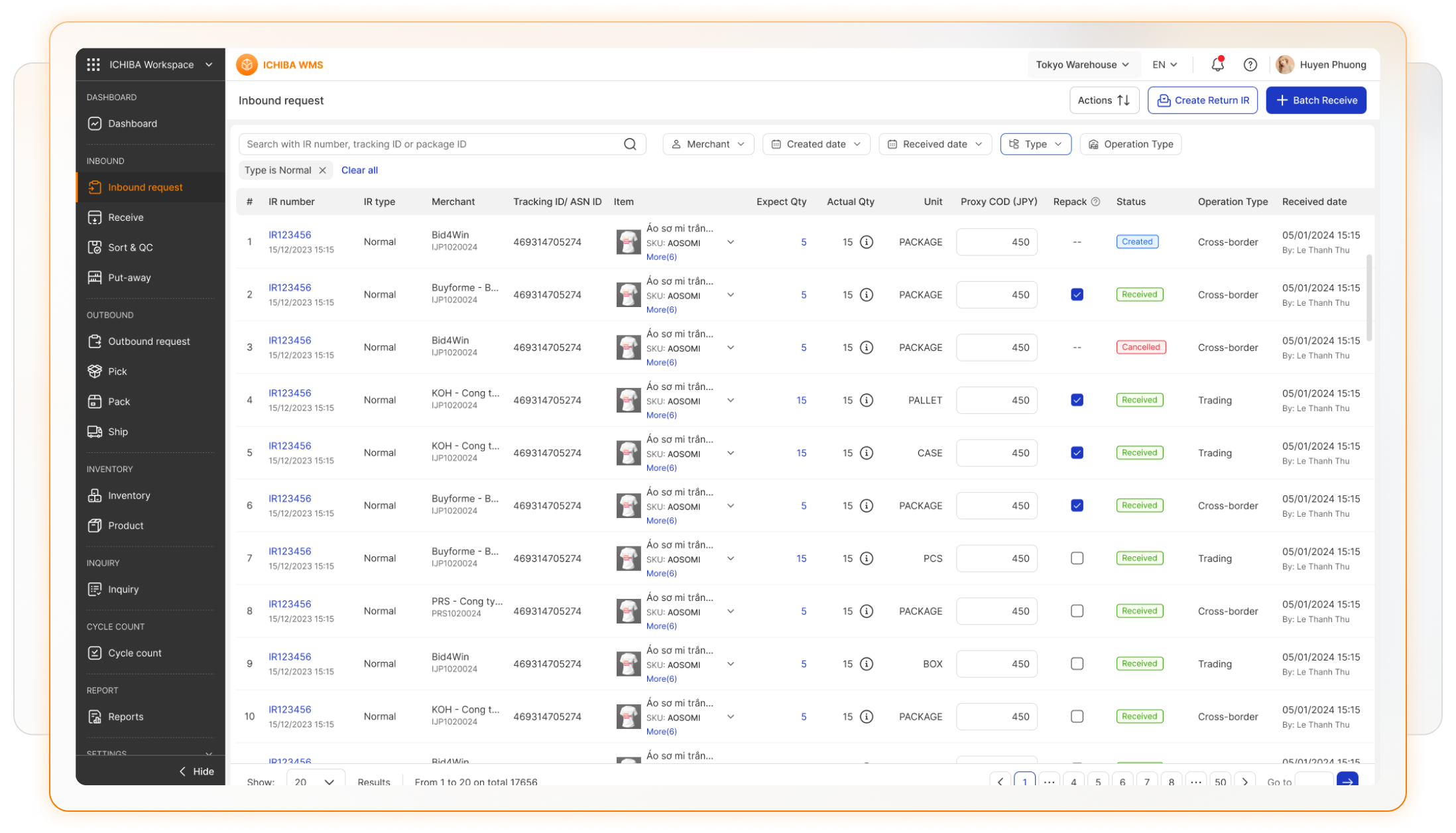Click the table vertical scrollbar
The image size is (1456, 833).
[x=1369, y=297]
